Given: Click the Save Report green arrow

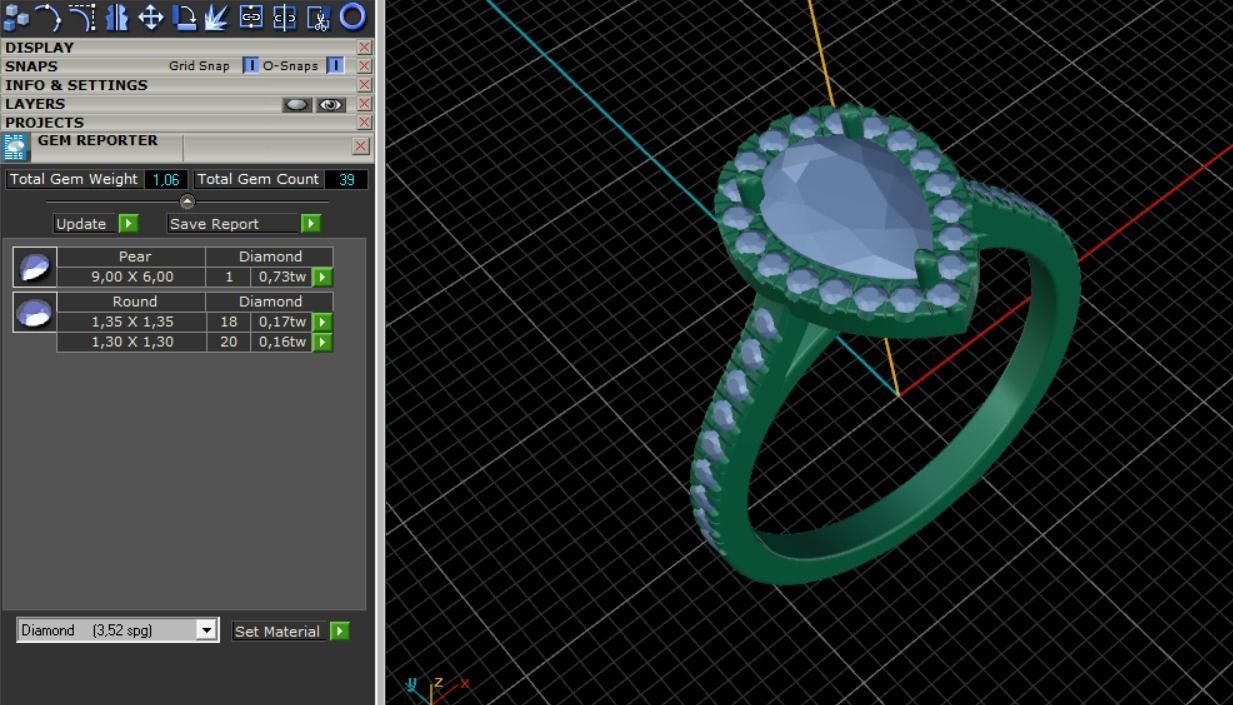Looking at the screenshot, I should [311, 223].
